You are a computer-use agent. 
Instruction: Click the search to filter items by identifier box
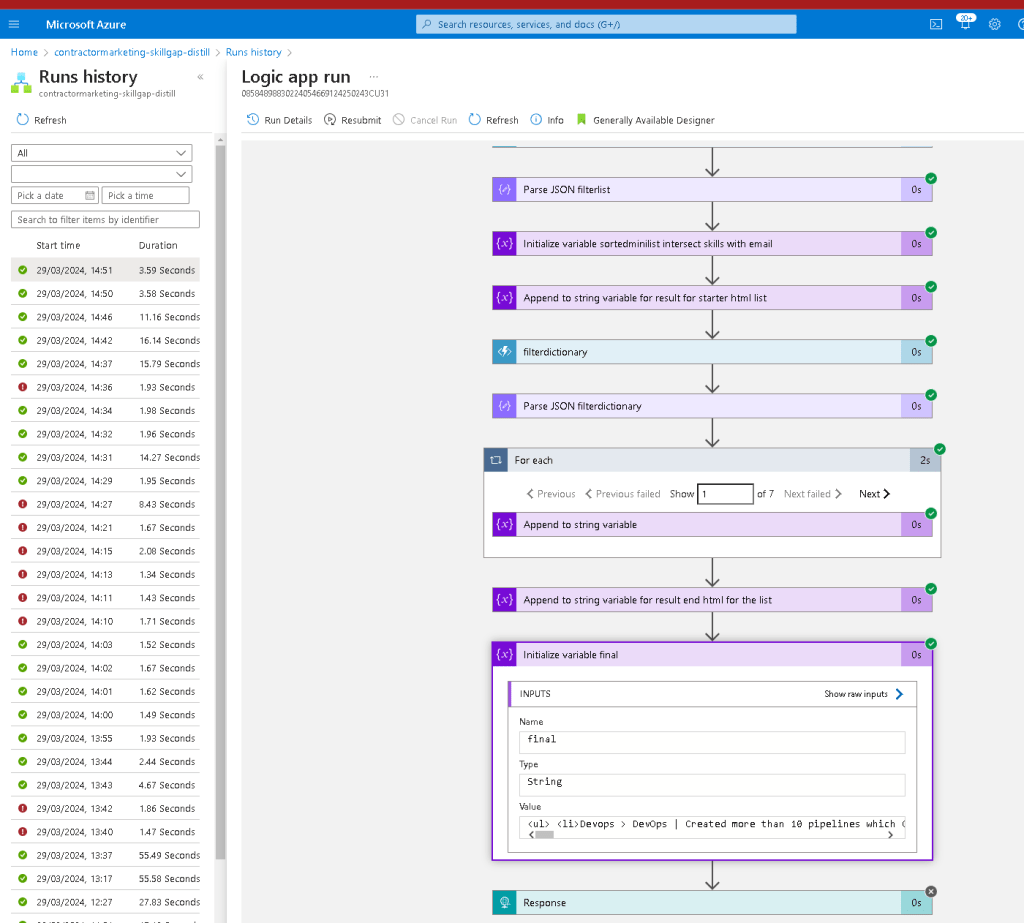point(105,219)
